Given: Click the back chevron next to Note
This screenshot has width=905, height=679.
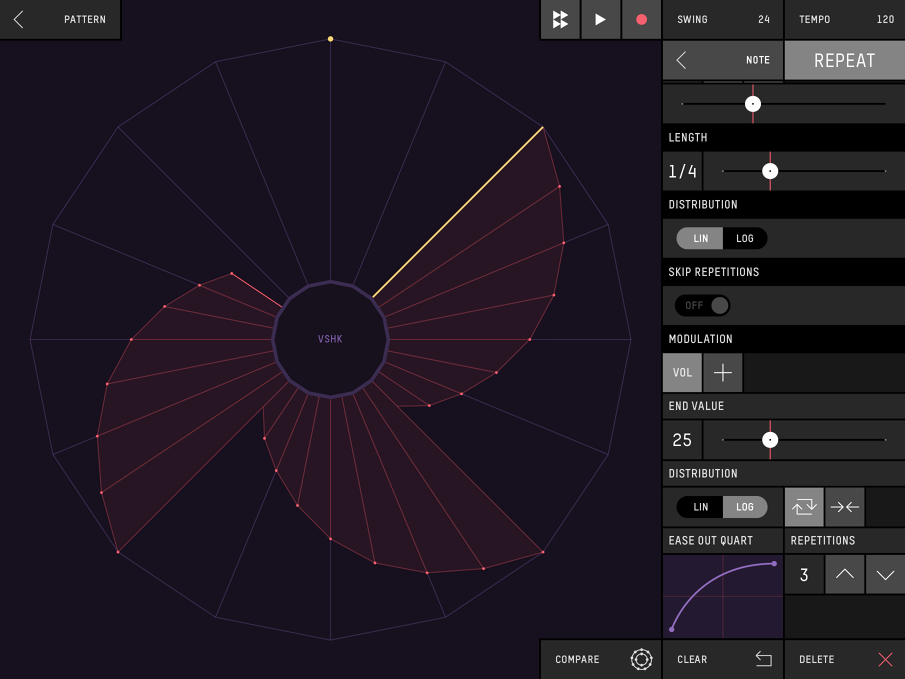Looking at the screenshot, I should (x=682, y=60).
